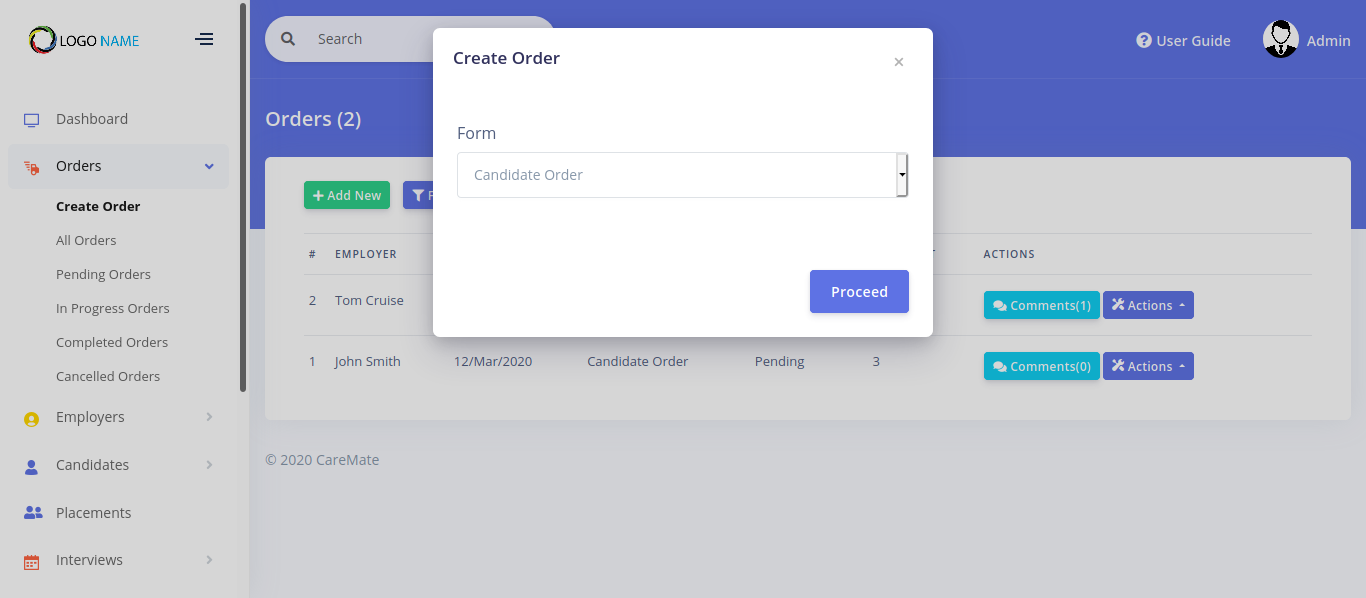Click the Admin avatar picture
The height and width of the screenshot is (598, 1366).
click(1280, 39)
